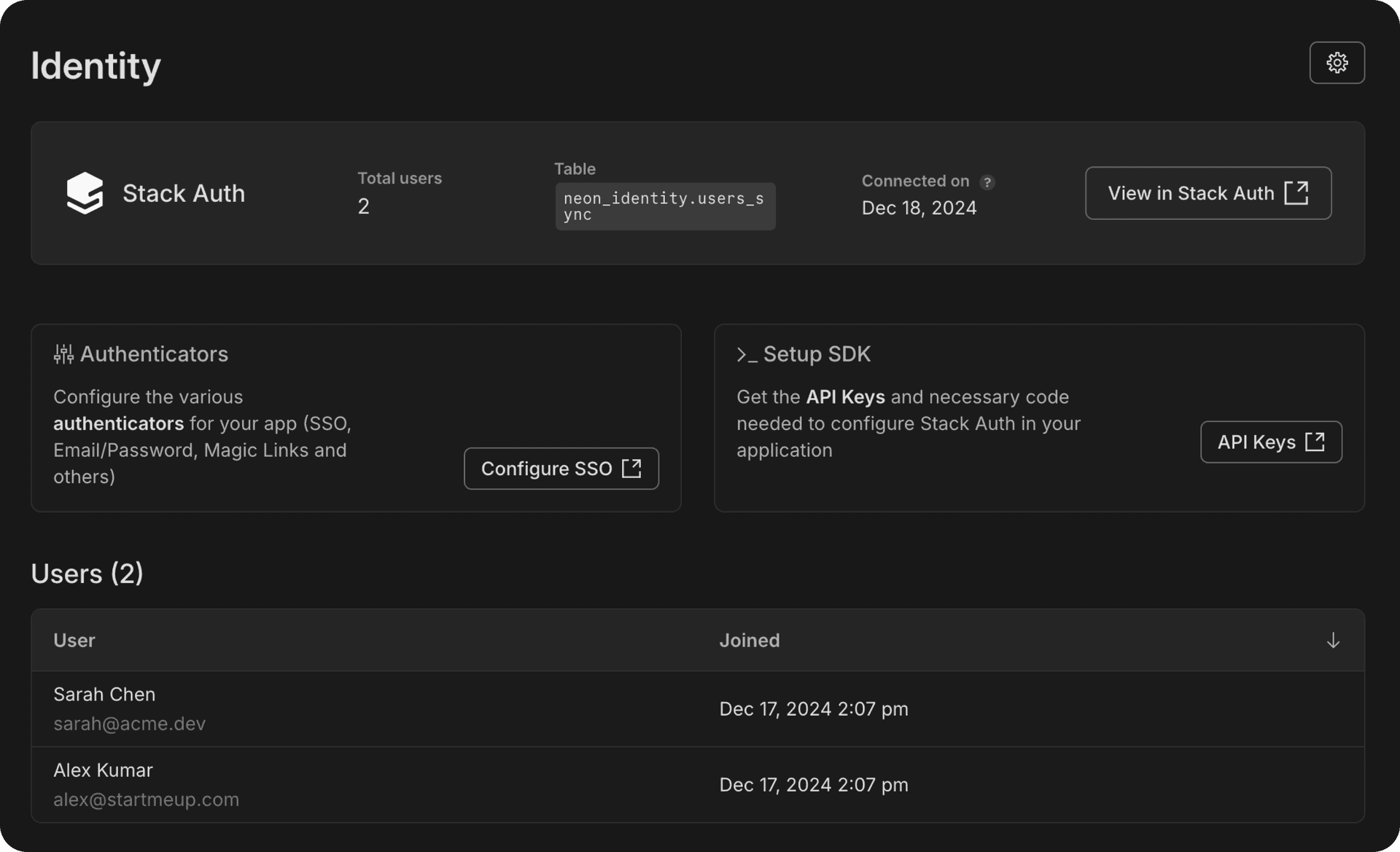Click the sort arrow in the Joined column
This screenshot has height=852, width=1400.
tap(1333, 641)
